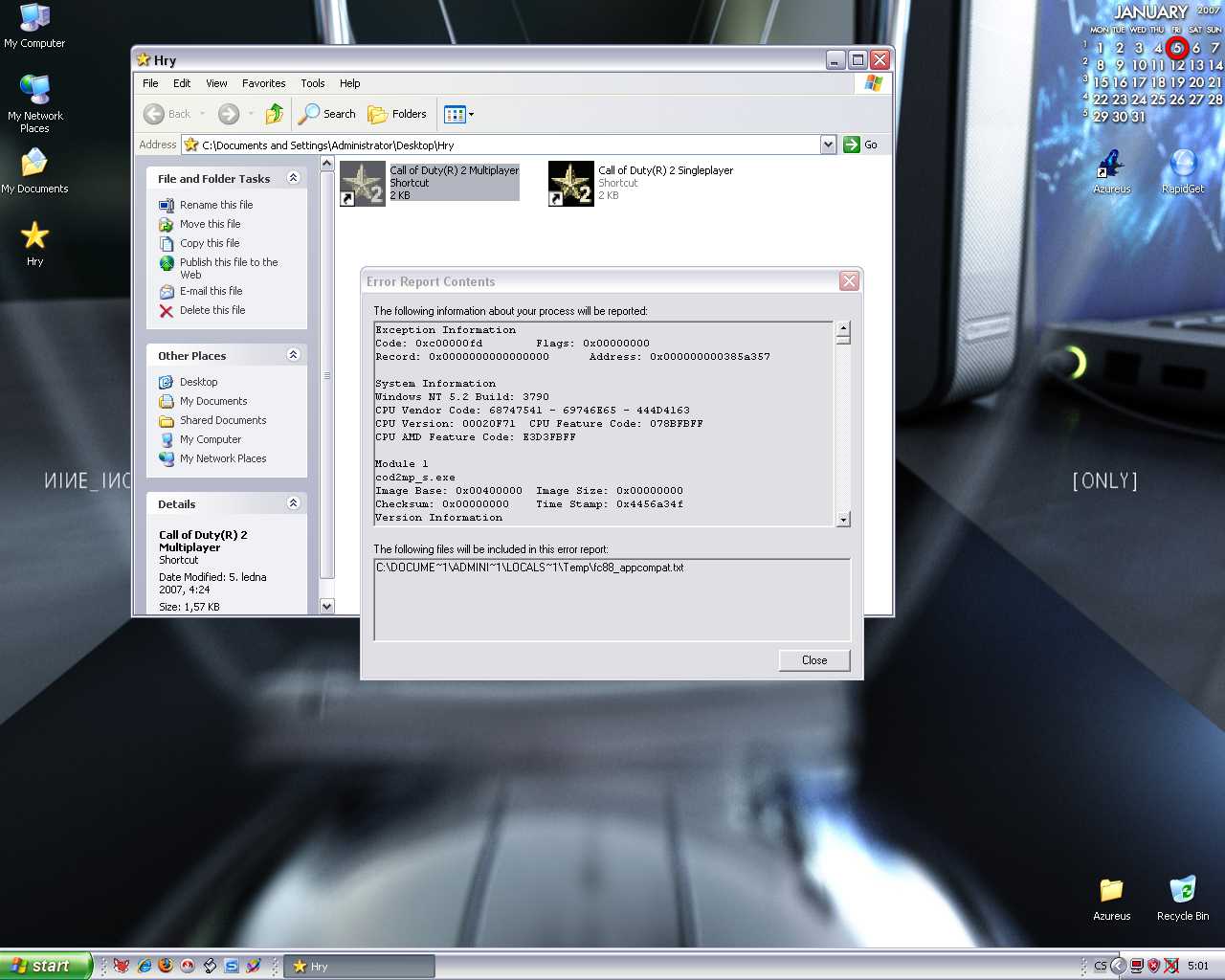Viewport: 1225px width, 980px height.
Task: Expand the Address bar dropdown arrow
Action: (x=828, y=145)
